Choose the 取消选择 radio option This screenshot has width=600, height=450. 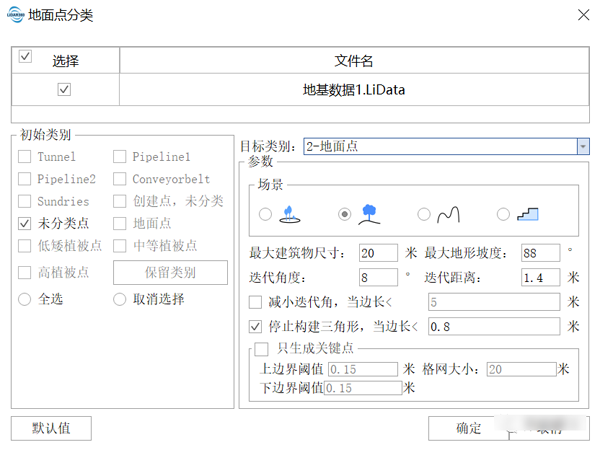pos(120,298)
